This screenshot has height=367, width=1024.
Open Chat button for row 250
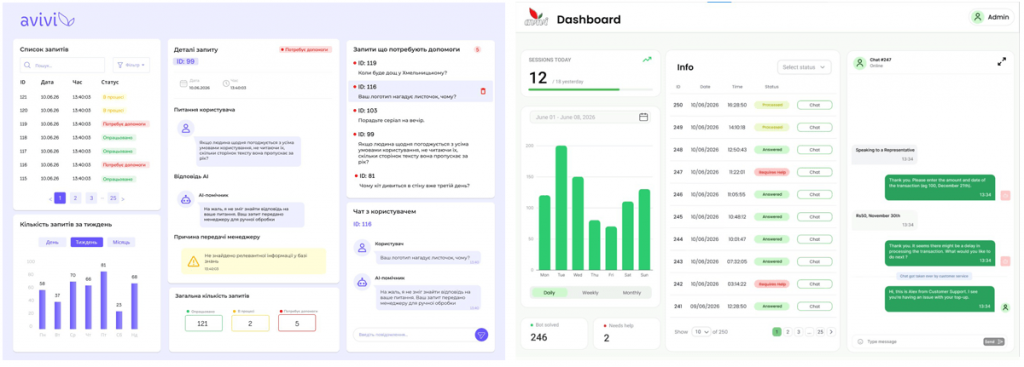814,104
